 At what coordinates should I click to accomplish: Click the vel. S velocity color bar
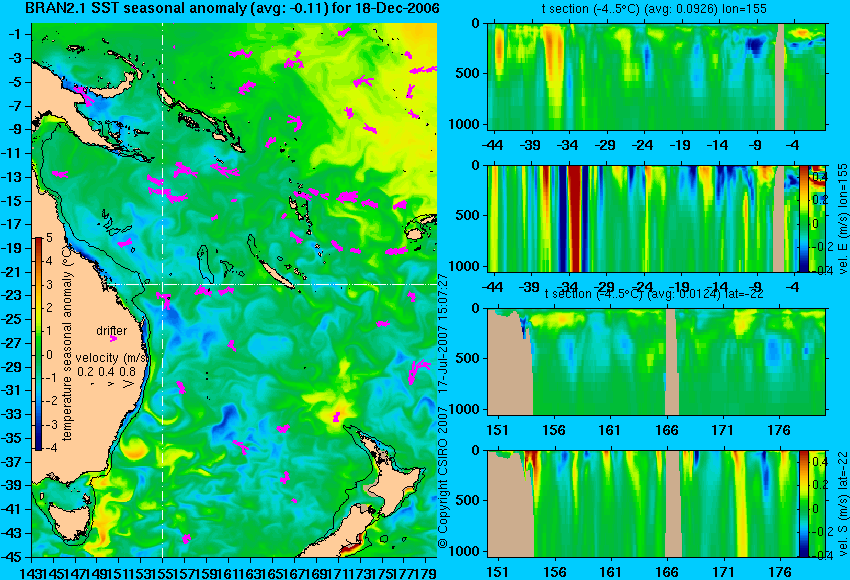(804, 504)
